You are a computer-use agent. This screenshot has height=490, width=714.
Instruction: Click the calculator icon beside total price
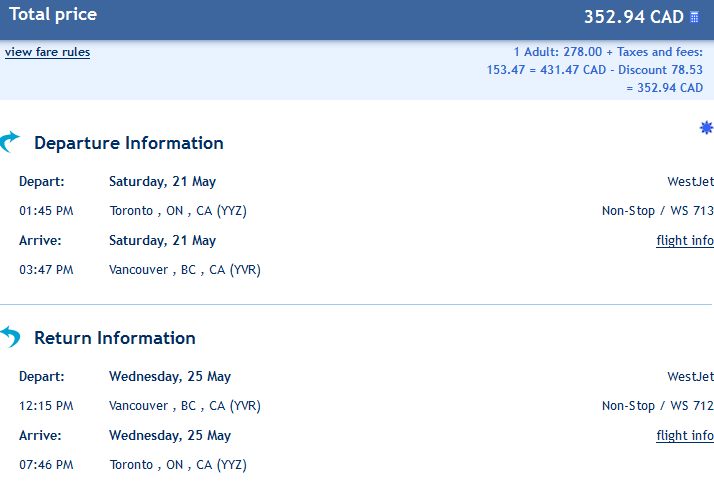pyautogui.click(x=694, y=17)
